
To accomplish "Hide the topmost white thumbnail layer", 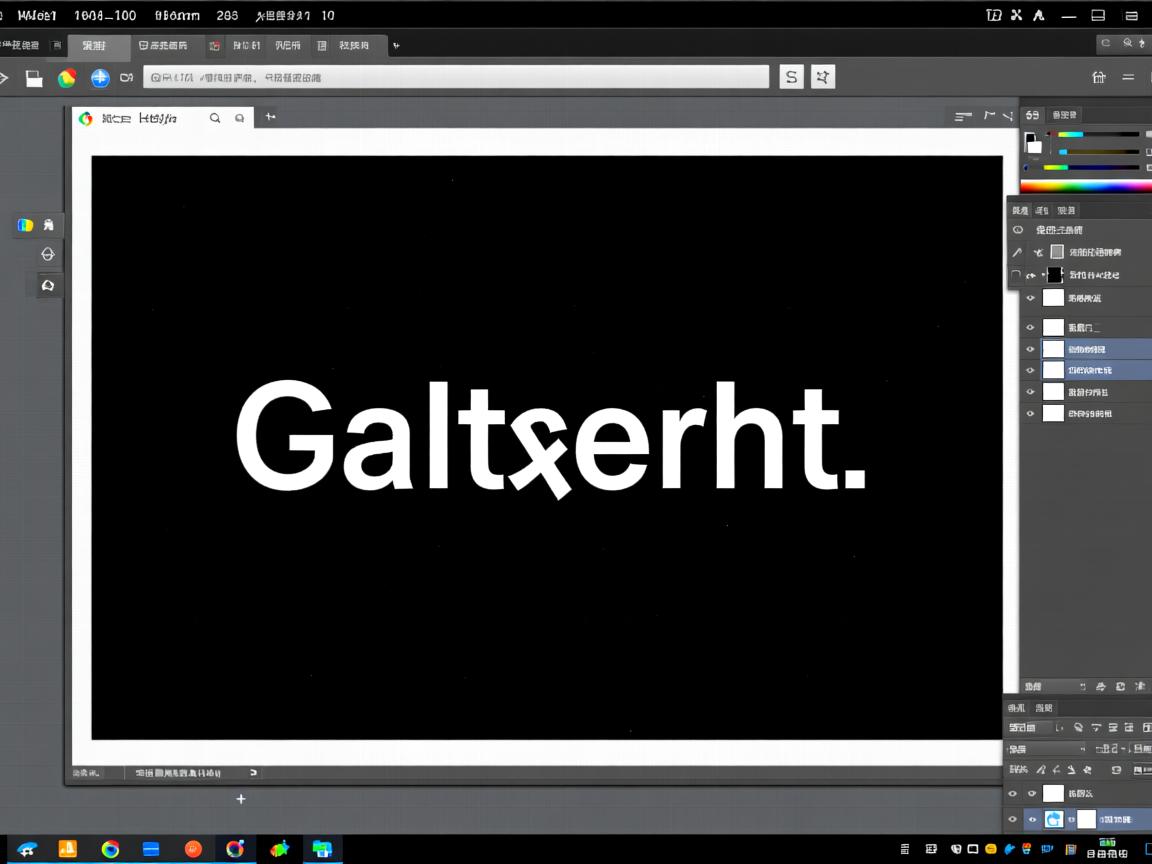I will click(x=1031, y=298).
